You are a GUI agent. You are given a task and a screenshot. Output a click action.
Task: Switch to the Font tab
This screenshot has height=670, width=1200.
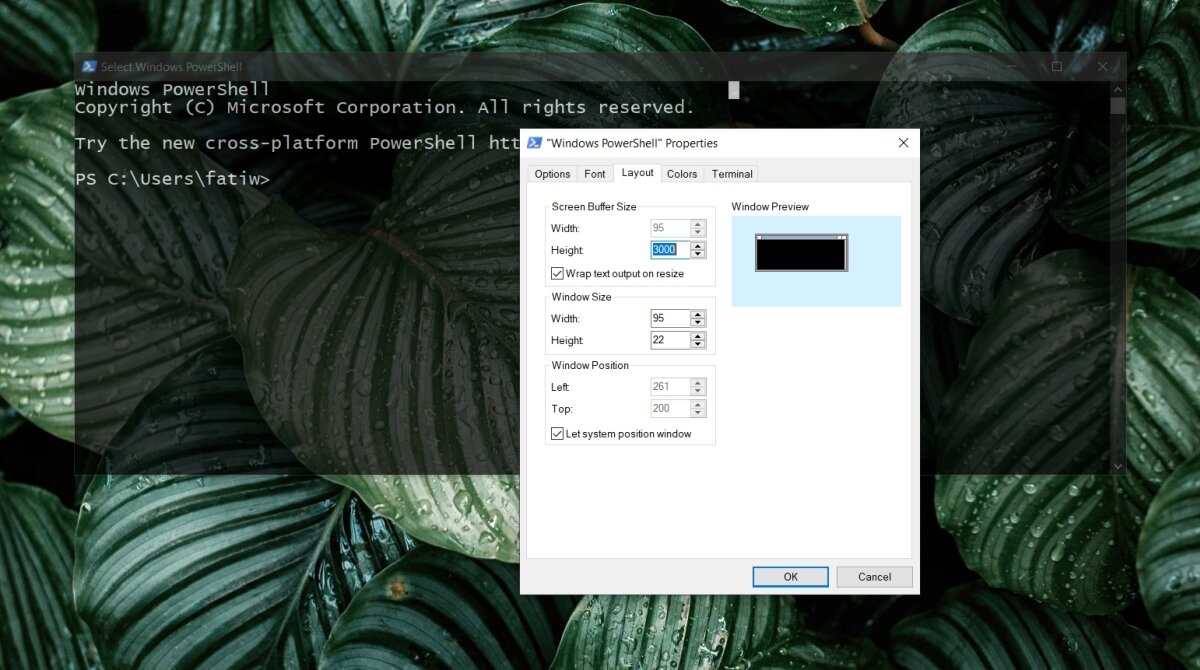594,173
